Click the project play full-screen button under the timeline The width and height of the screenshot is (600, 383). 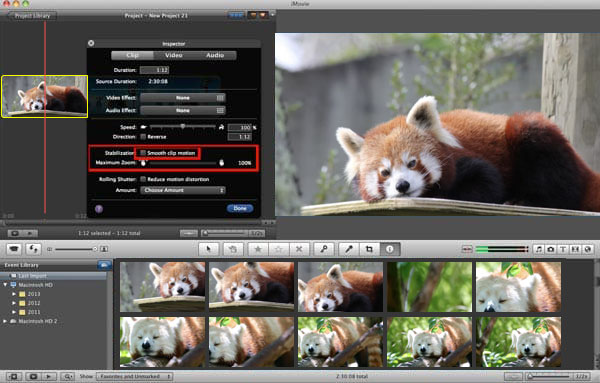[x=15, y=233]
